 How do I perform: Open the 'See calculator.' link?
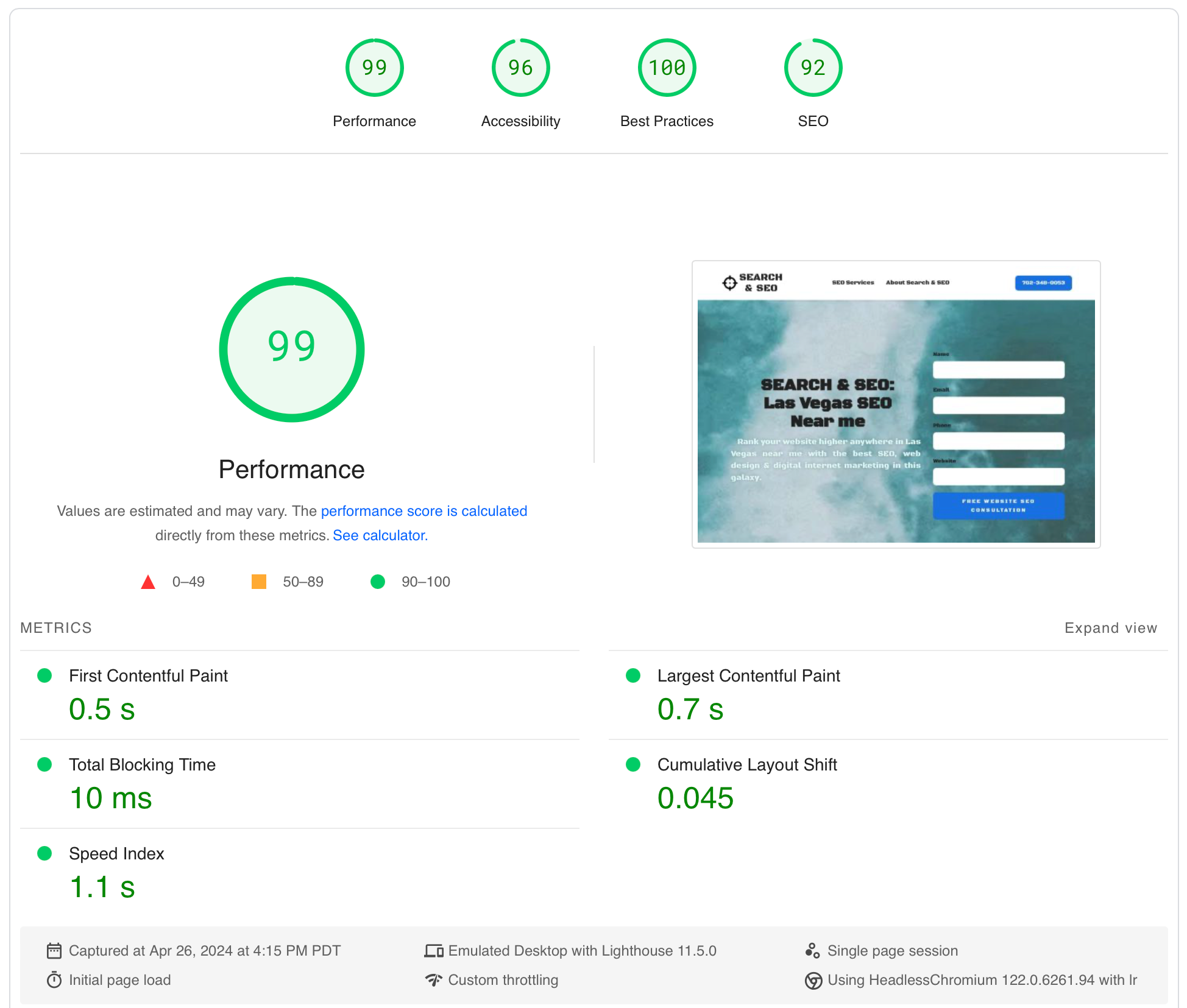point(380,535)
